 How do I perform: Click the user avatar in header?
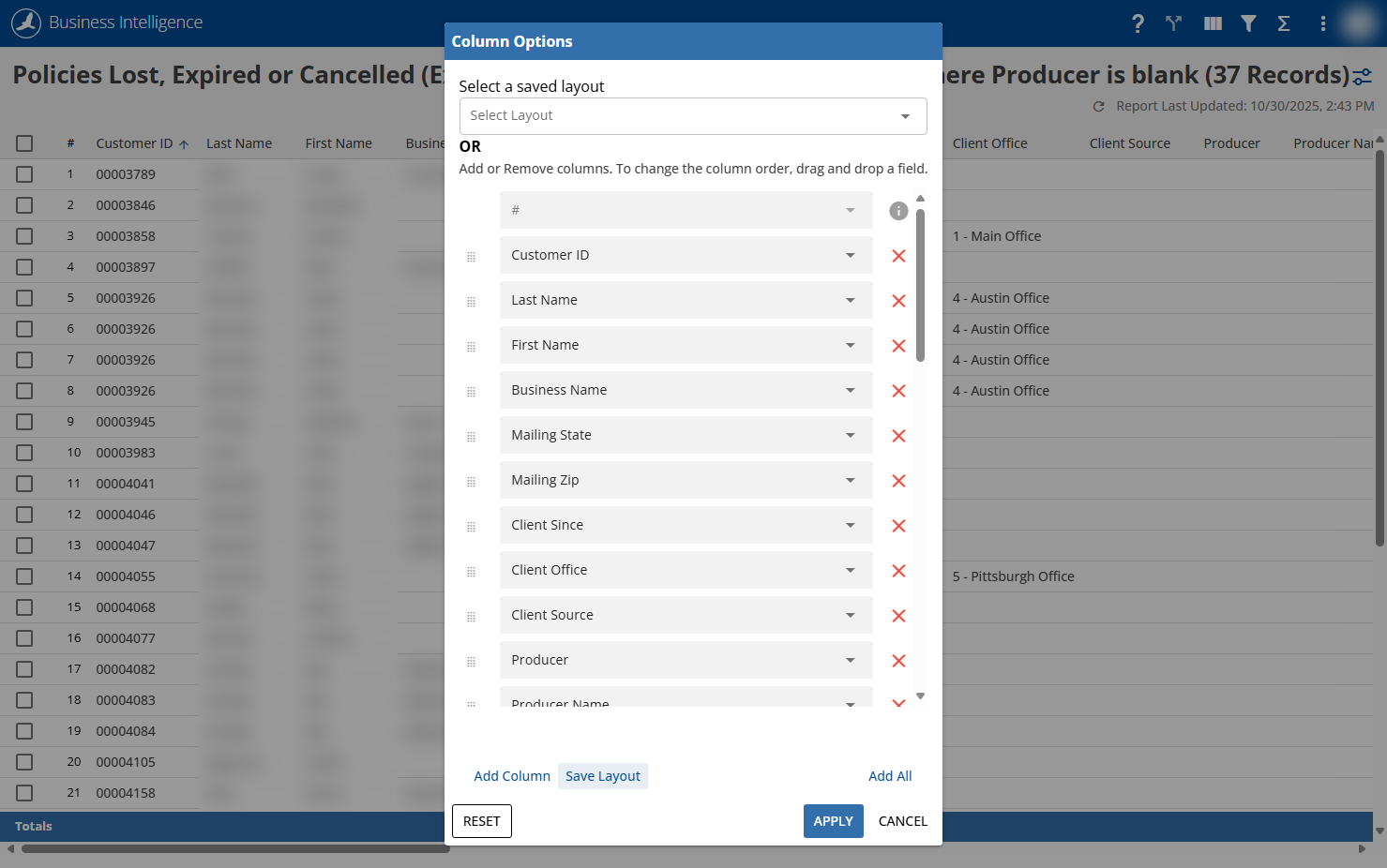pos(1358,23)
